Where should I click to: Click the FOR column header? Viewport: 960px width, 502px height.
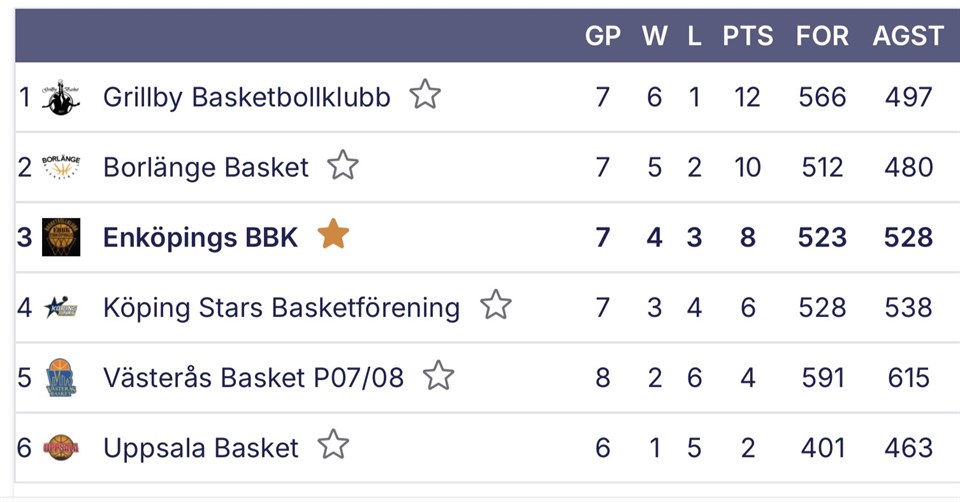(822, 37)
